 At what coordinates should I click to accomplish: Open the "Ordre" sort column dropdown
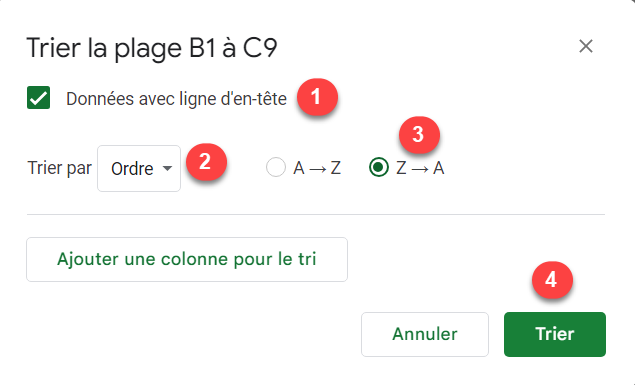[139, 168]
